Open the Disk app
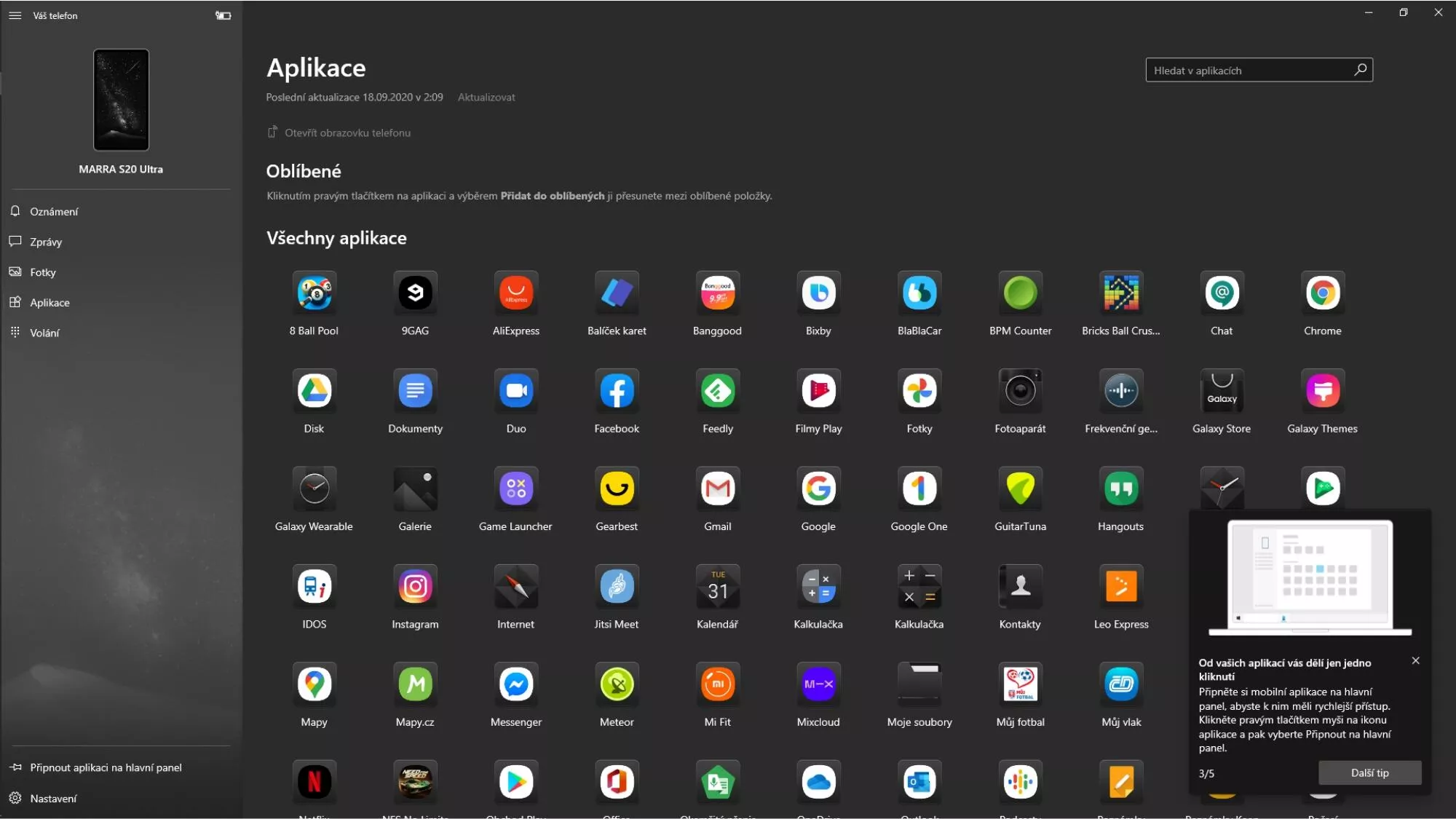 [x=314, y=390]
